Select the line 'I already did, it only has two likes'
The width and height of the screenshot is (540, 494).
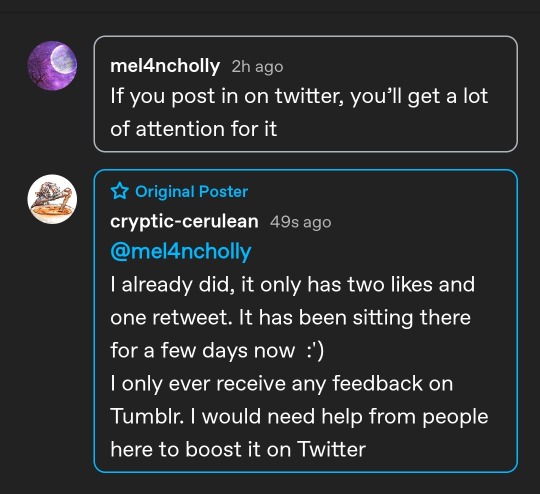292,285
